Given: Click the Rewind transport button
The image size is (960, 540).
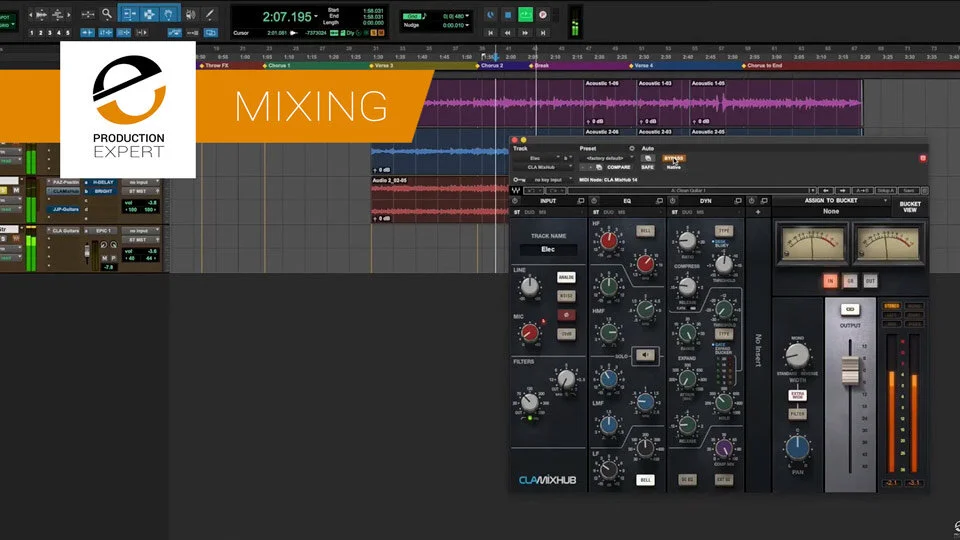Looking at the screenshot, I should point(508,32).
